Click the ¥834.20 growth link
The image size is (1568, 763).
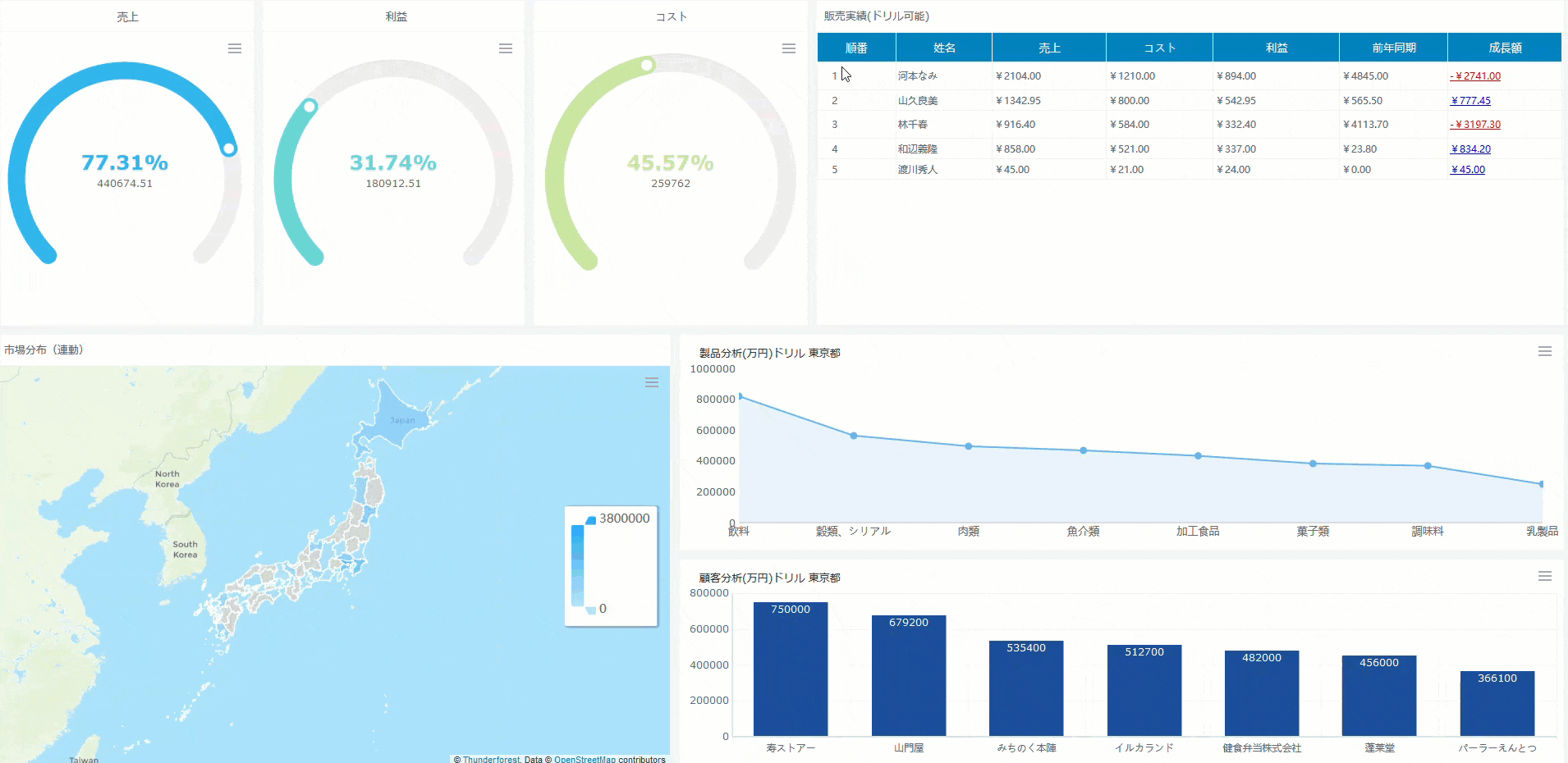(1470, 149)
